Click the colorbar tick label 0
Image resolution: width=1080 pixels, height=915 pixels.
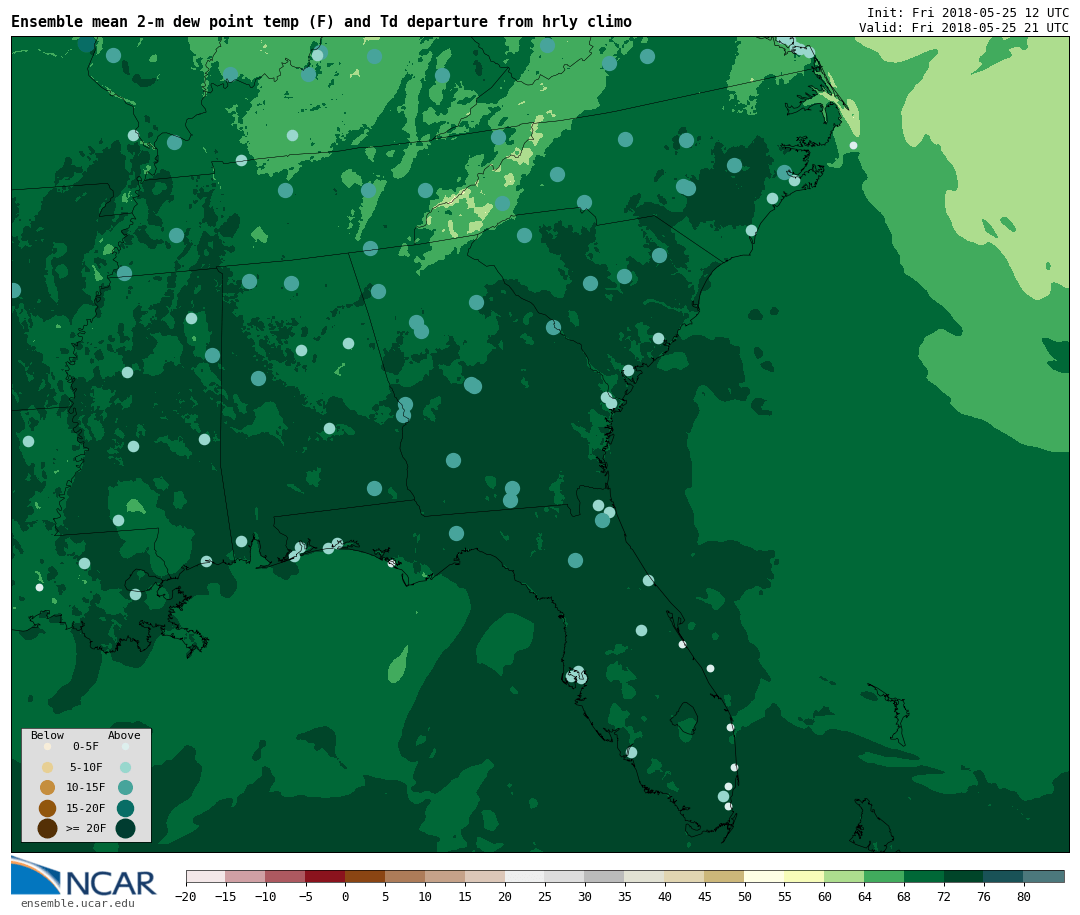pos(345,896)
